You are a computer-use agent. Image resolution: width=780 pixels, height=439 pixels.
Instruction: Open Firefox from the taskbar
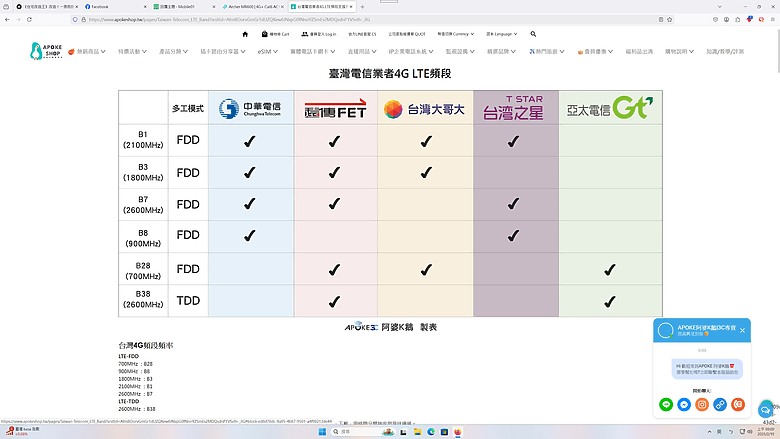point(458,432)
